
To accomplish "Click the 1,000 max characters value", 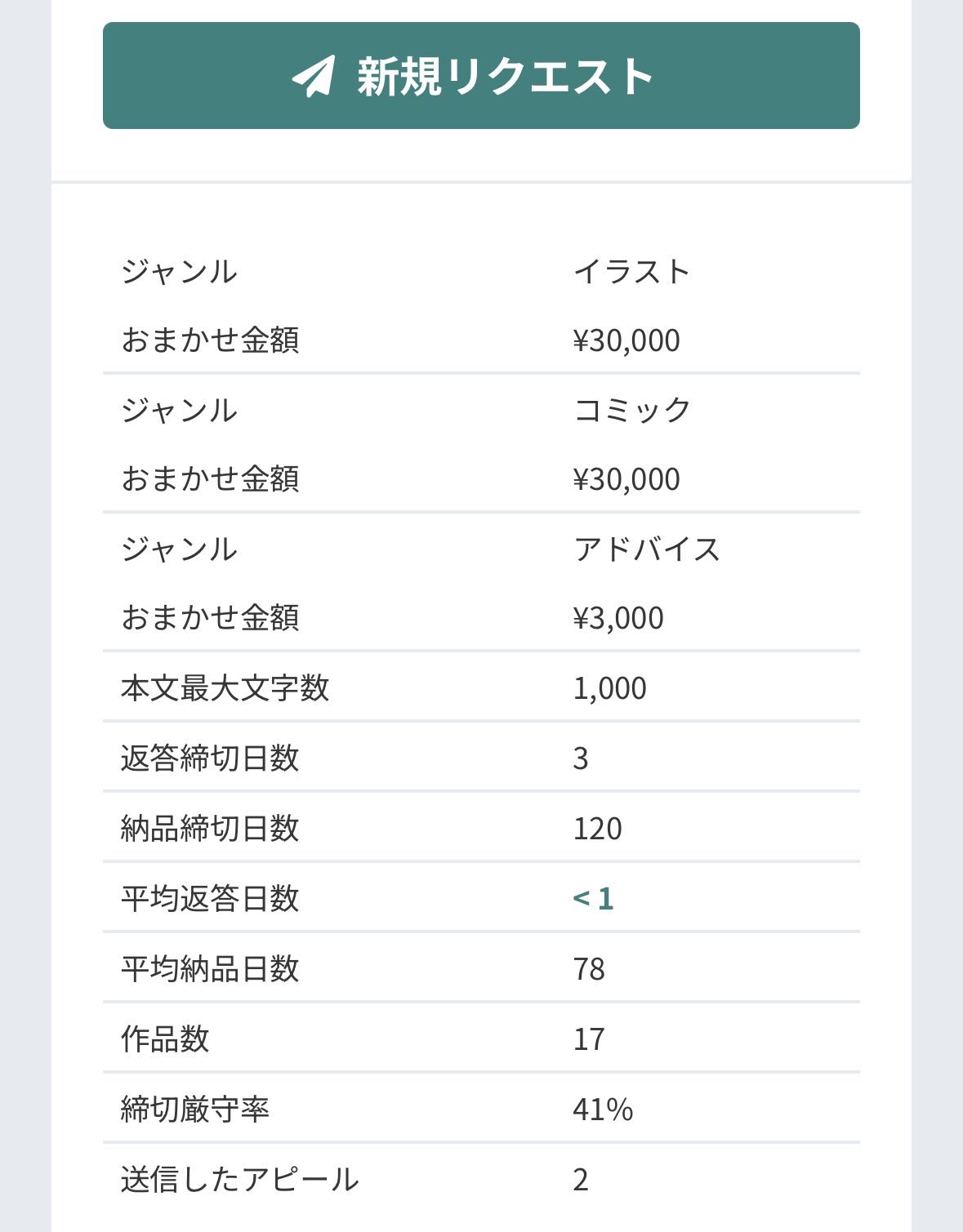I will 609,688.
